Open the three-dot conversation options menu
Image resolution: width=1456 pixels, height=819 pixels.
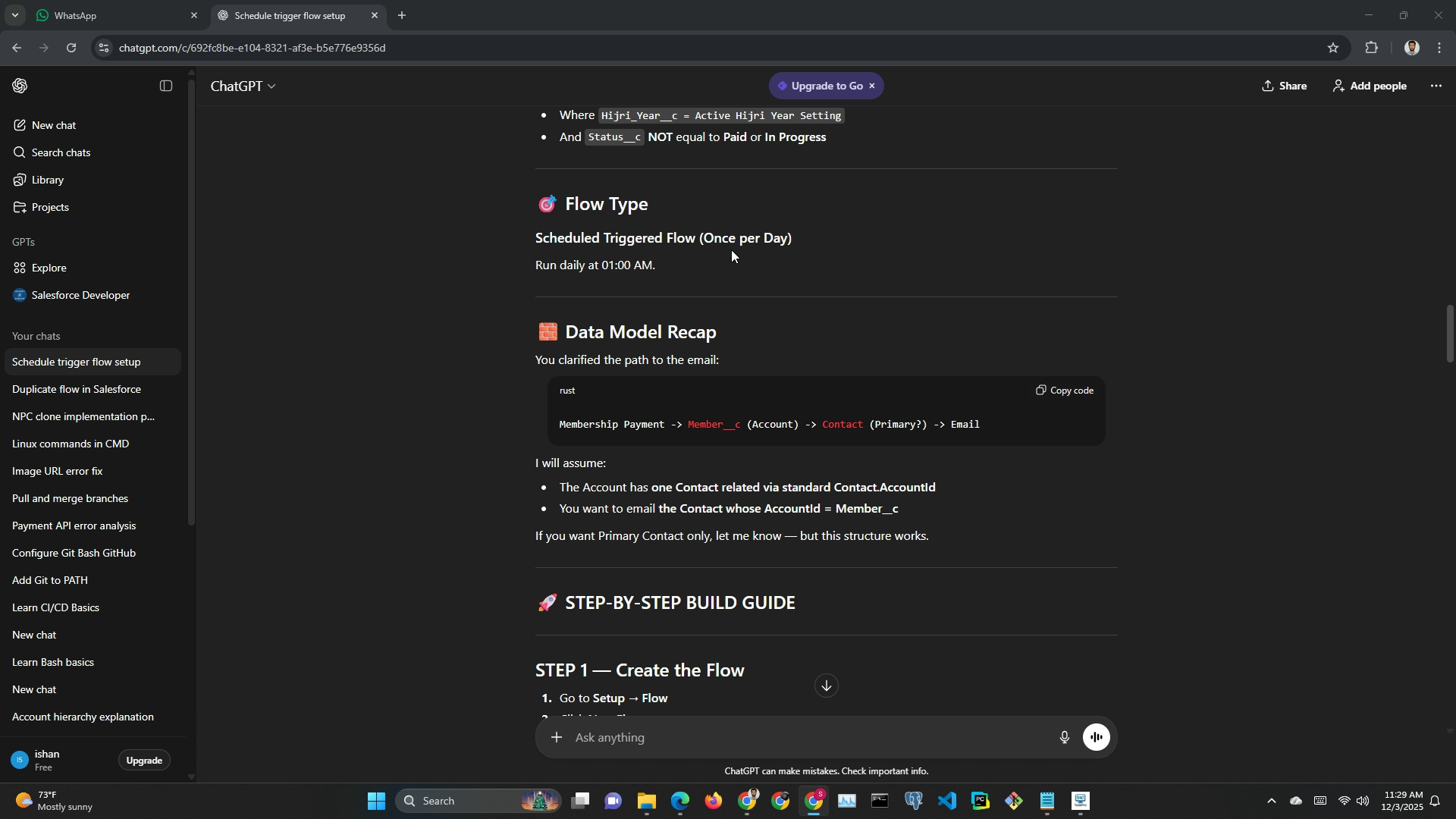tap(1436, 86)
